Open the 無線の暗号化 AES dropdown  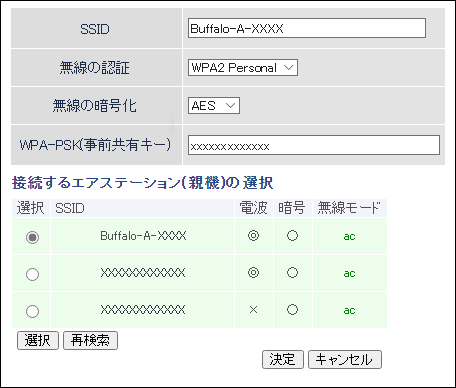coord(214,106)
